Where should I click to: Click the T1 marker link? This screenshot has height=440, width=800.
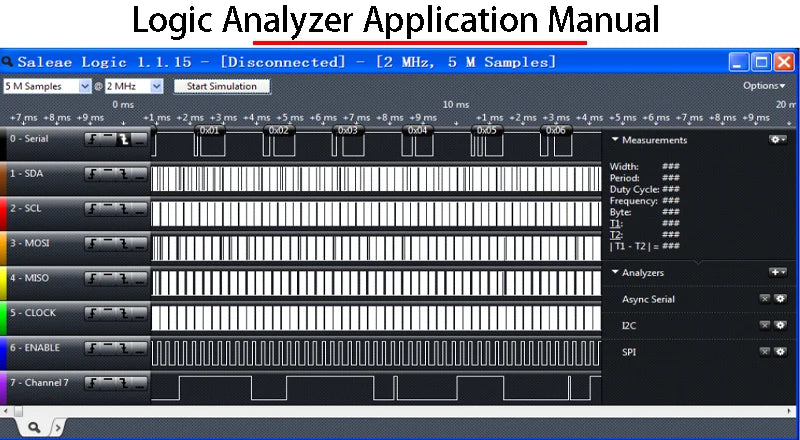click(616, 224)
